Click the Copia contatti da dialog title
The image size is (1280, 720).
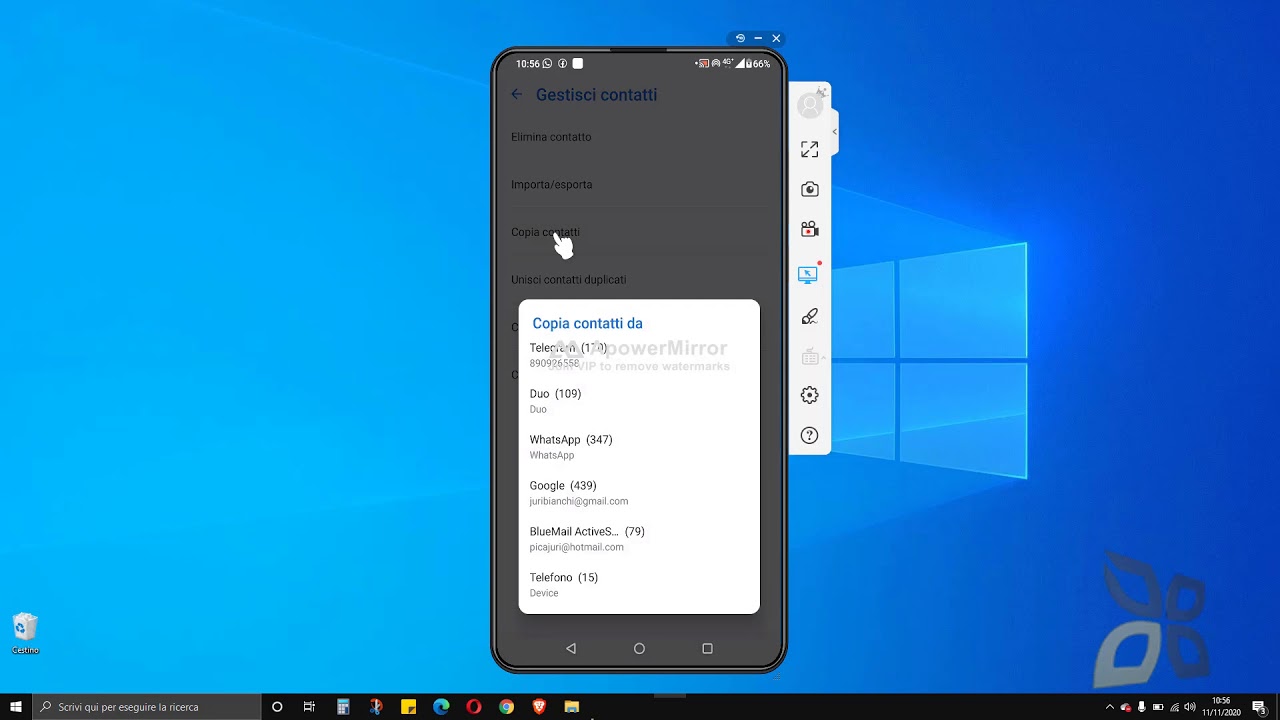pyautogui.click(x=587, y=324)
